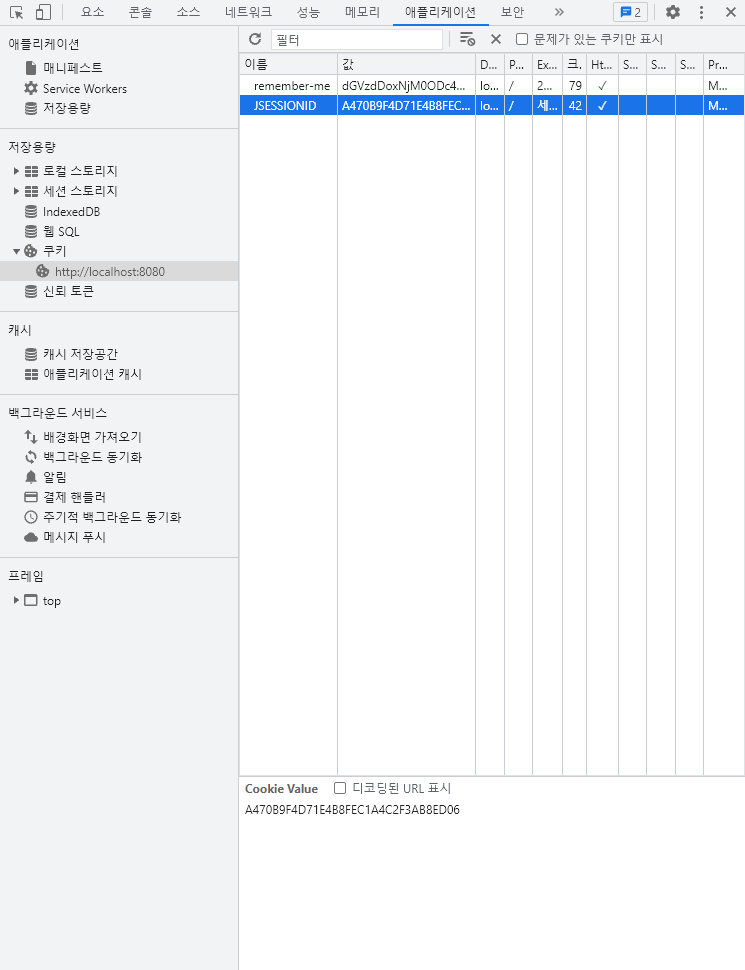Click the dGVzdDoxNjM0ODc4 value cell
745x970 pixels.
(407, 86)
